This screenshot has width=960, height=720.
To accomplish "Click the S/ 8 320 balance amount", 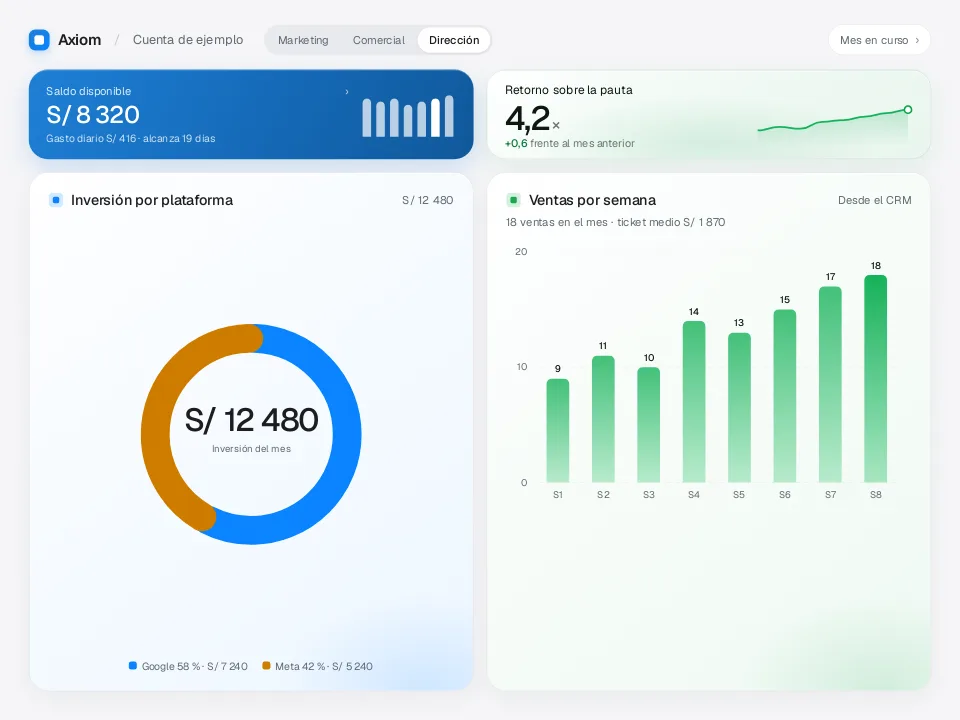I will click(93, 114).
